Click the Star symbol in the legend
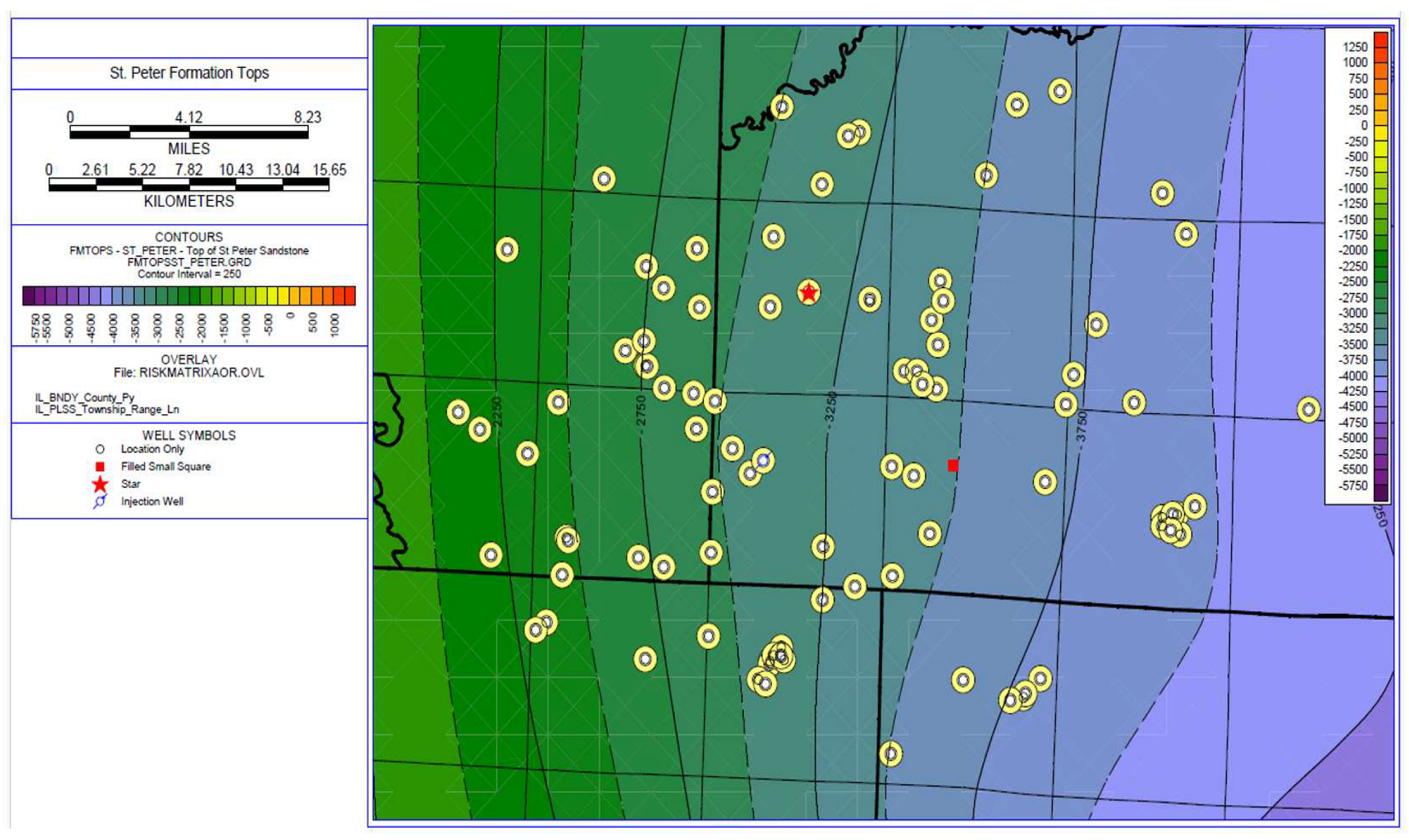Screen dimensions: 1409x840 [x=100, y=484]
